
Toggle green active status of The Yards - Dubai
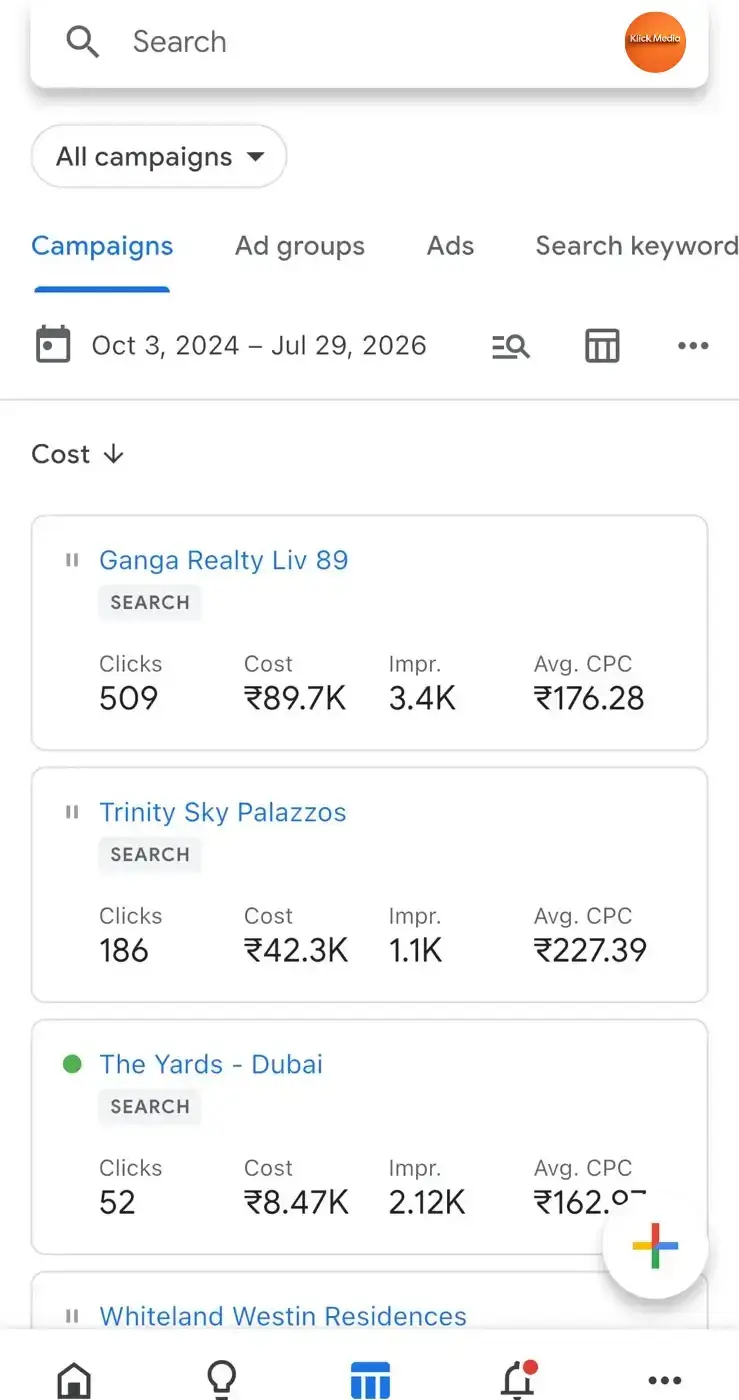pos(72,1064)
